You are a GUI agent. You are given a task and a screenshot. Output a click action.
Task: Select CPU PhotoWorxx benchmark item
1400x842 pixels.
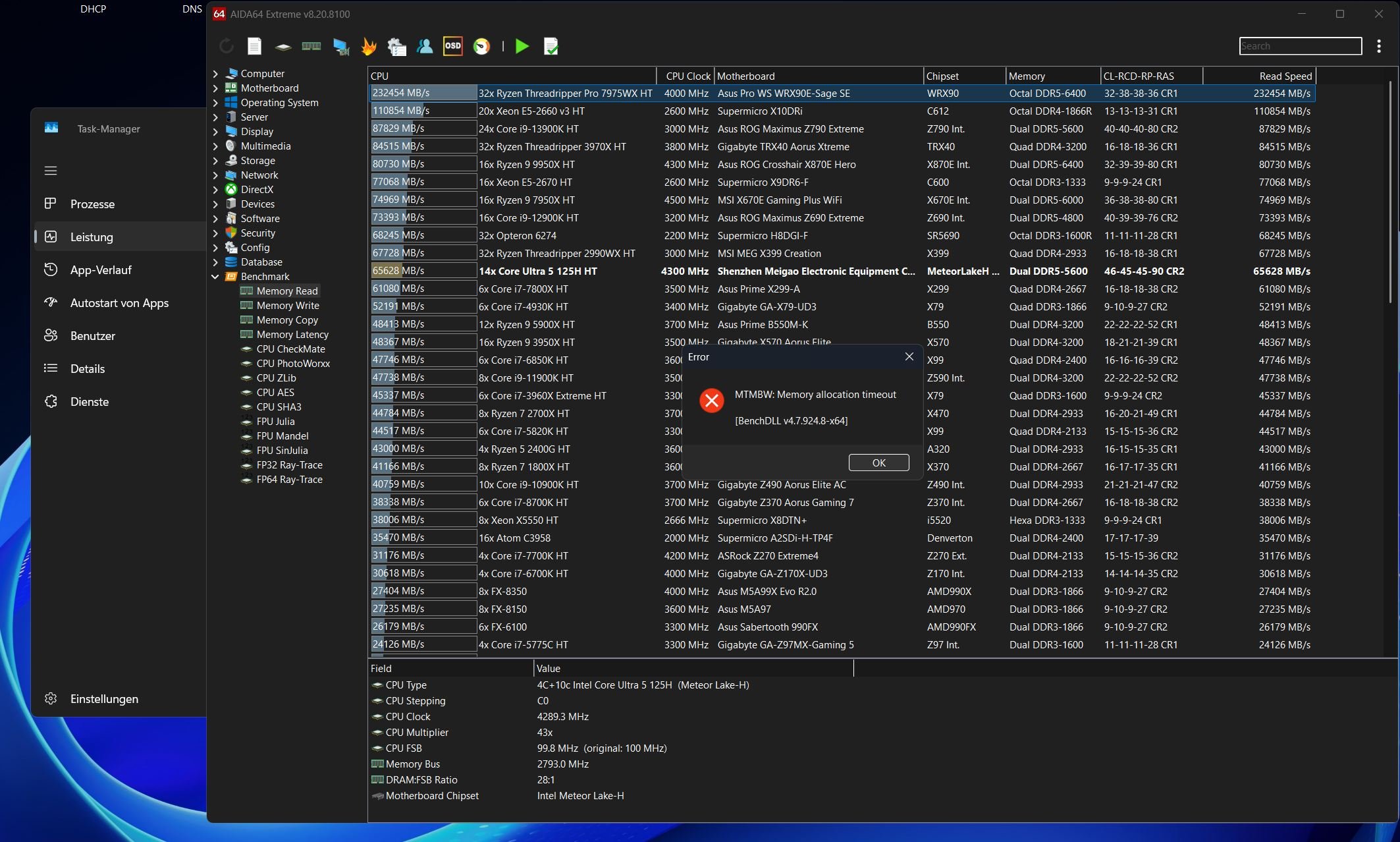coord(293,364)
